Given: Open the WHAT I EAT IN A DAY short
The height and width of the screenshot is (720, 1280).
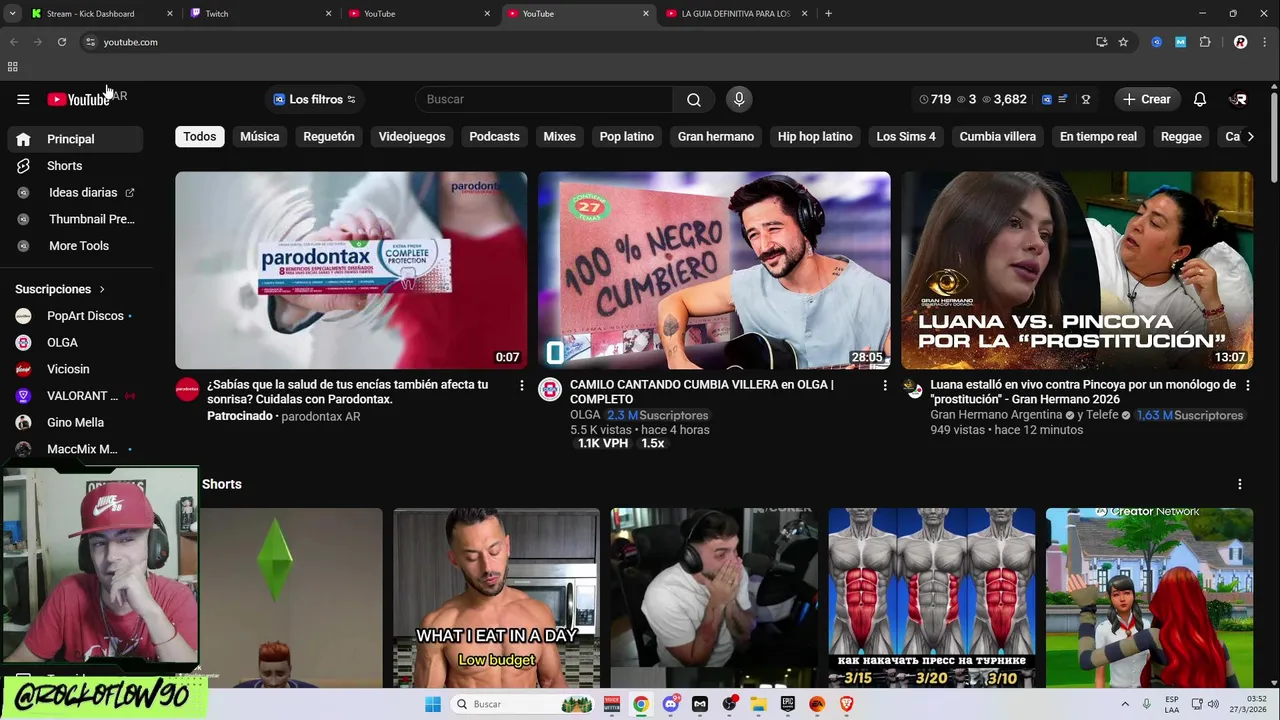Looking at the screenshot, I should (497, 598).
